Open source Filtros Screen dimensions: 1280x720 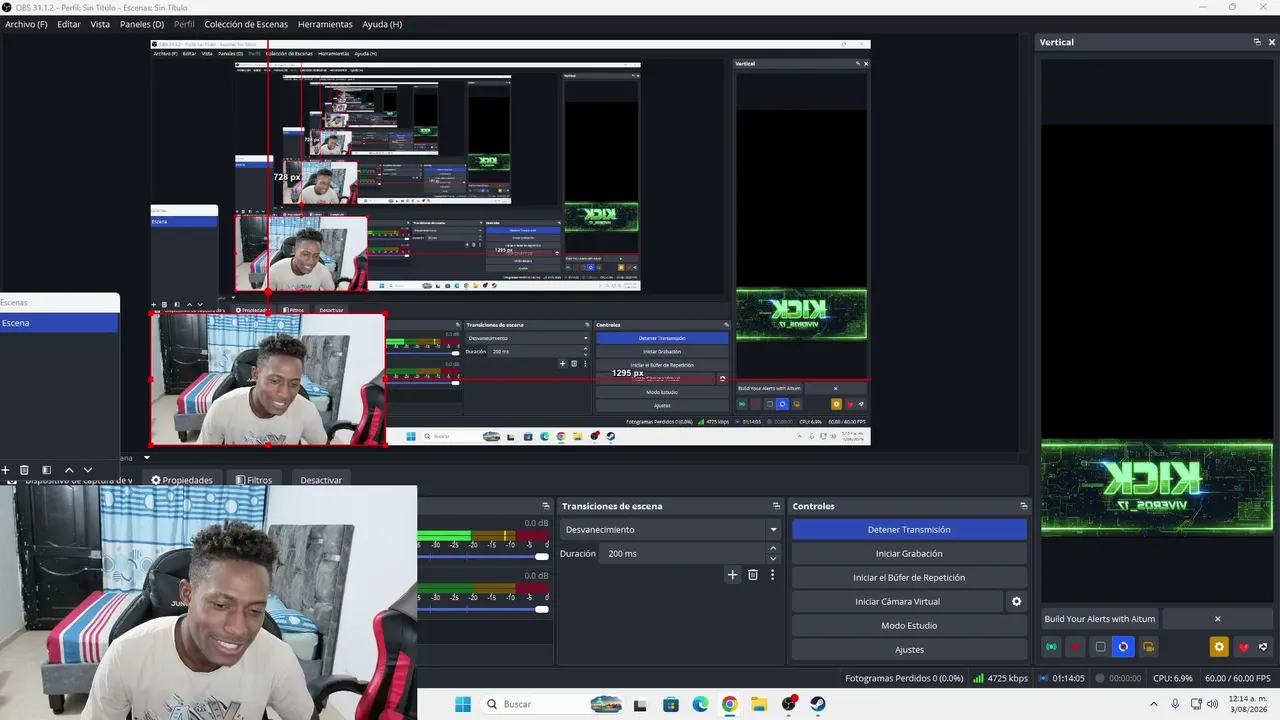click(254, 480)
